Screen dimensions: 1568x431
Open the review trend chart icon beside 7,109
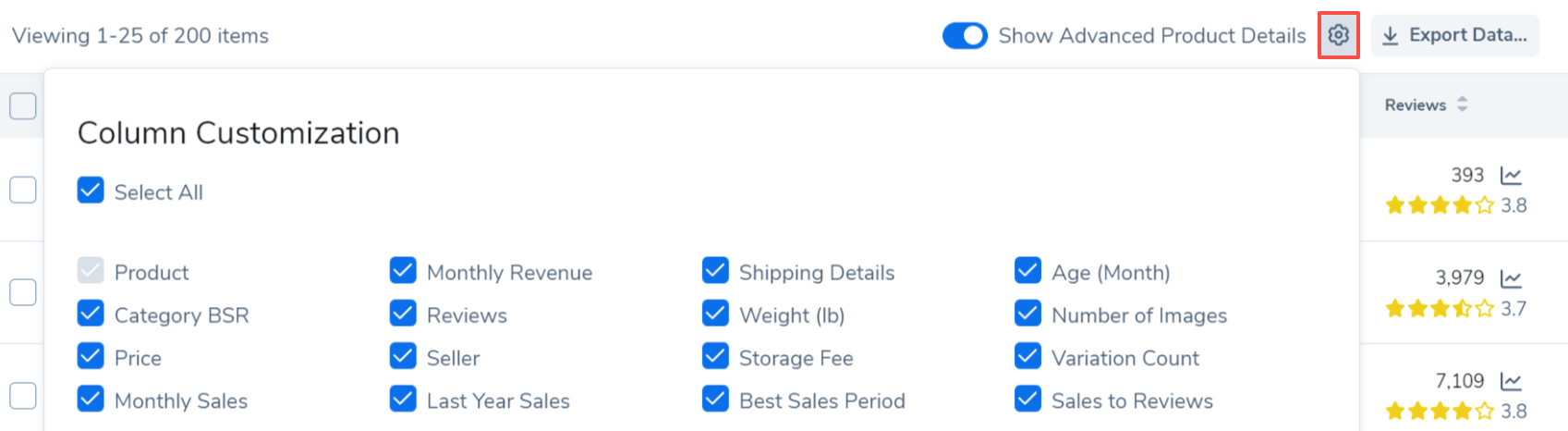point(1511,381)
